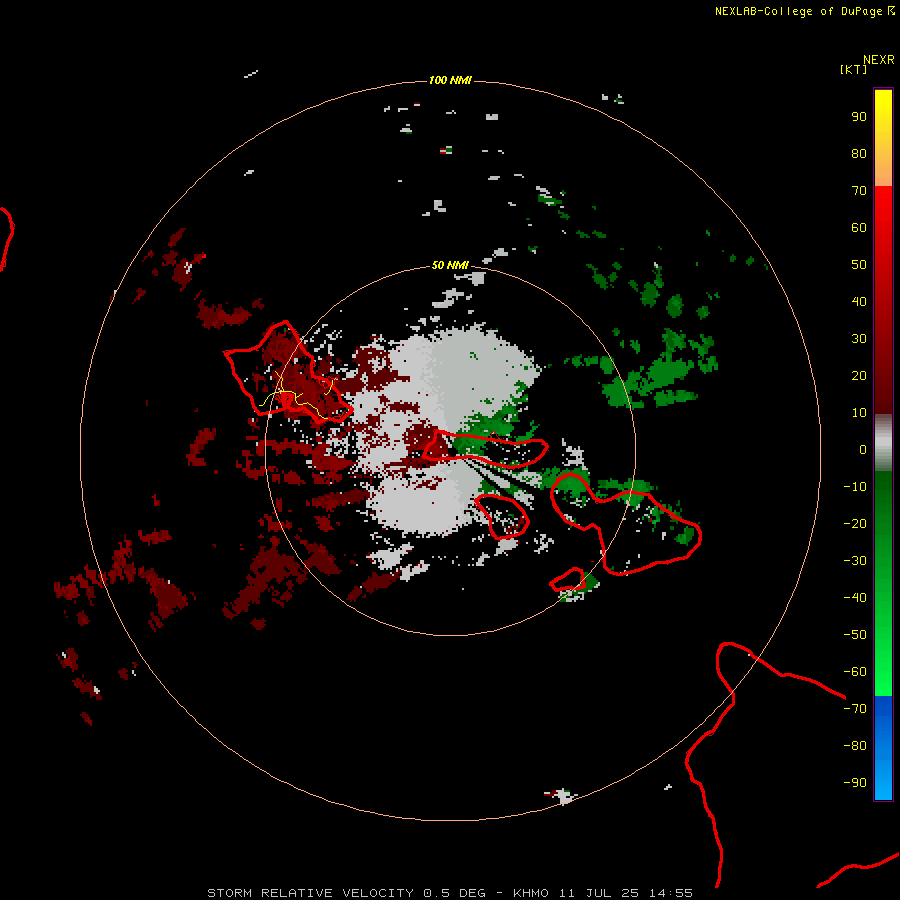Viewport: 900px width, 900px height.
Task: Pick the blue bottom segment of color bar
Action: click(x=883, y=748)
